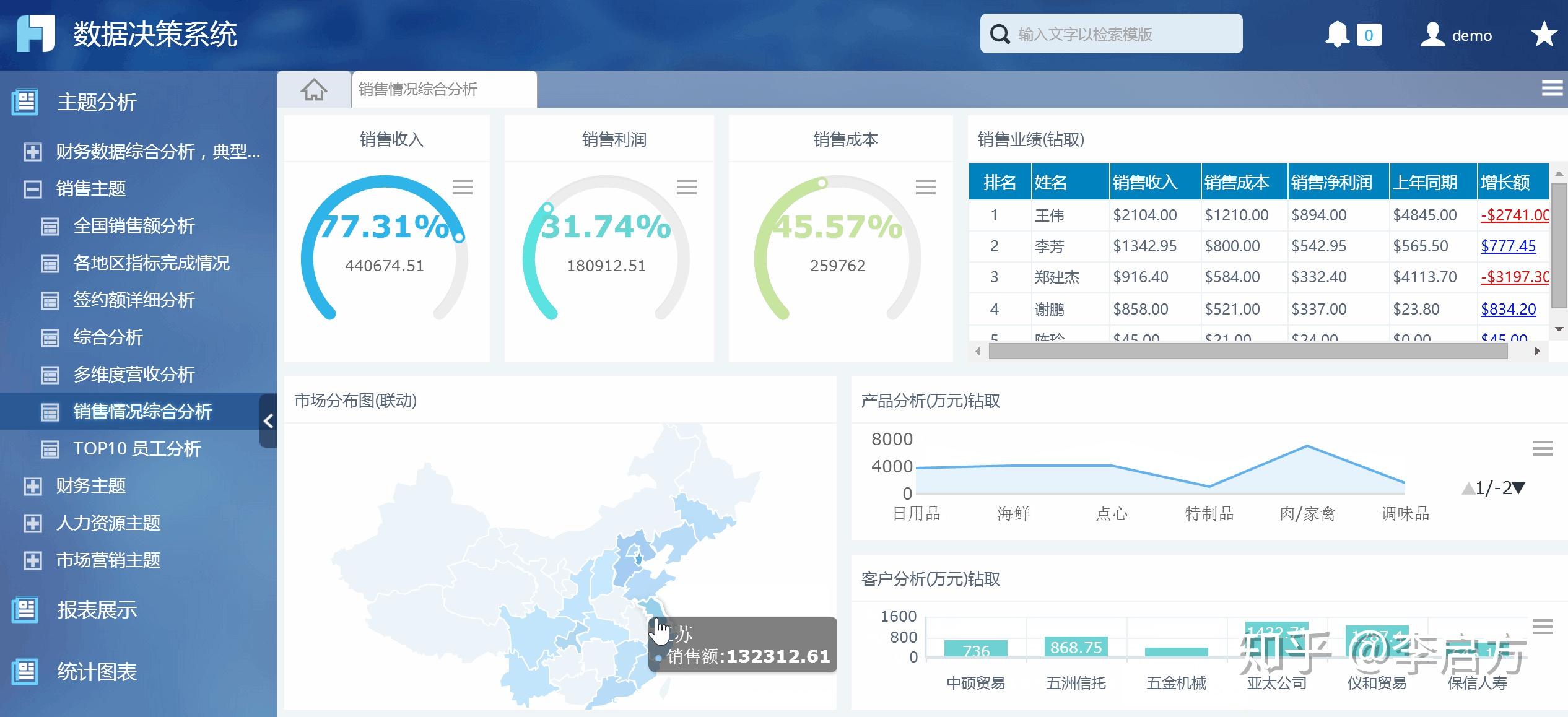Click the demo user avatar icon

click(x=1432, y=35)
